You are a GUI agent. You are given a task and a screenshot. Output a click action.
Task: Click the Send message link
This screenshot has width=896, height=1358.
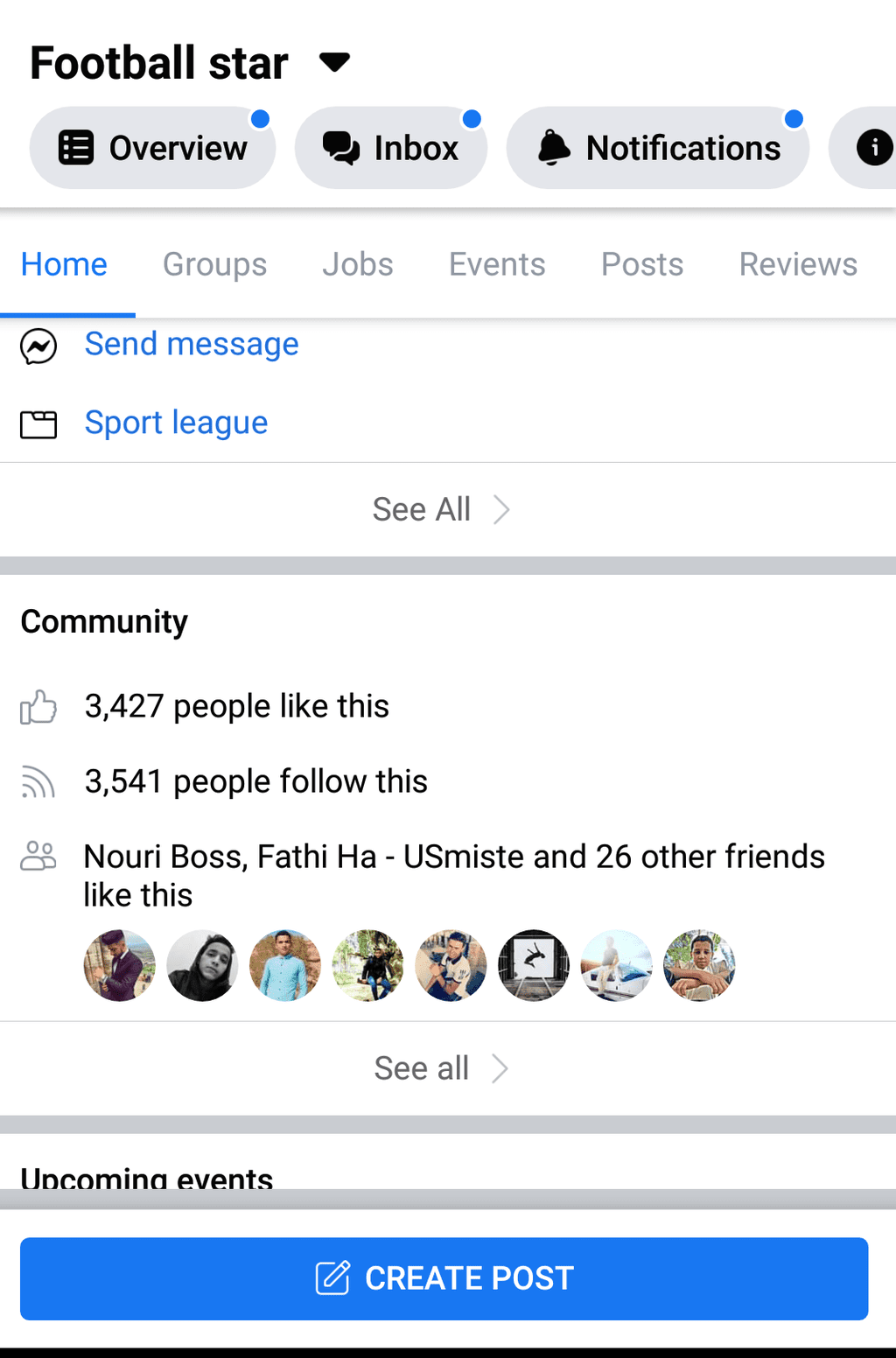(192, 345)
